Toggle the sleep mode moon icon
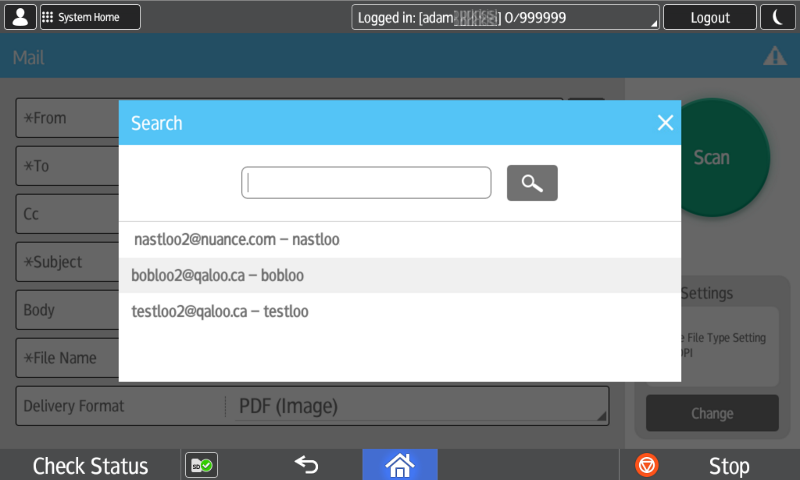Screen dimensions: 800x480 pos(778,17)
